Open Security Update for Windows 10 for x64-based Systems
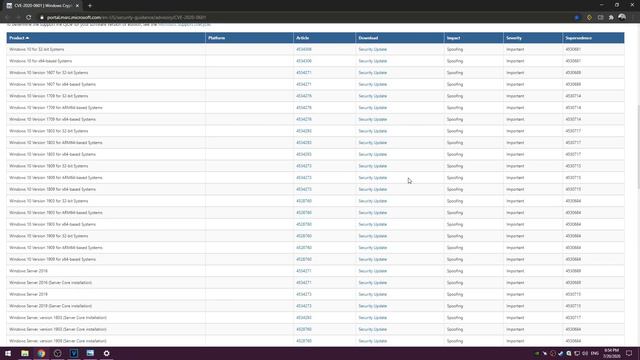This screenshot has width=640, height=360. point(373,61)
